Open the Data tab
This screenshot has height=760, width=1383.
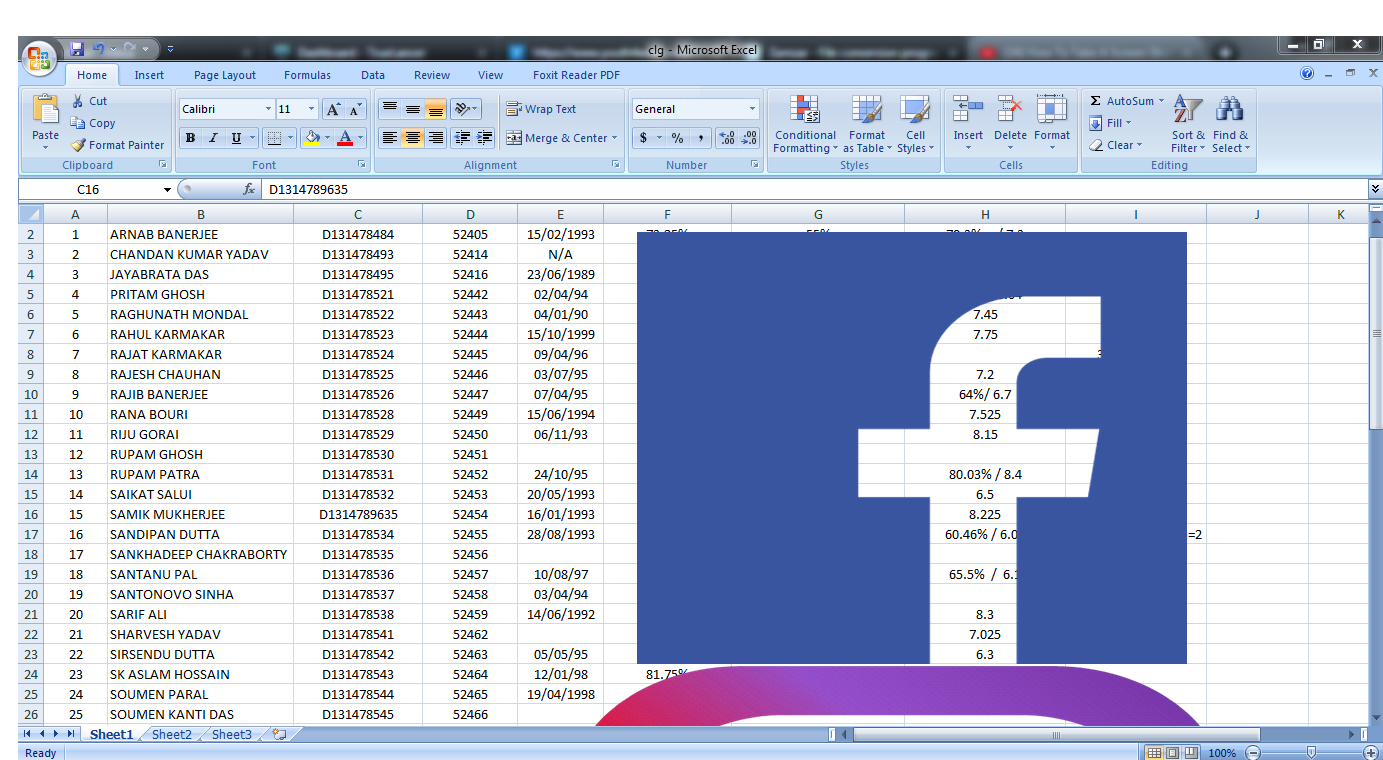(x=373, y=75)
